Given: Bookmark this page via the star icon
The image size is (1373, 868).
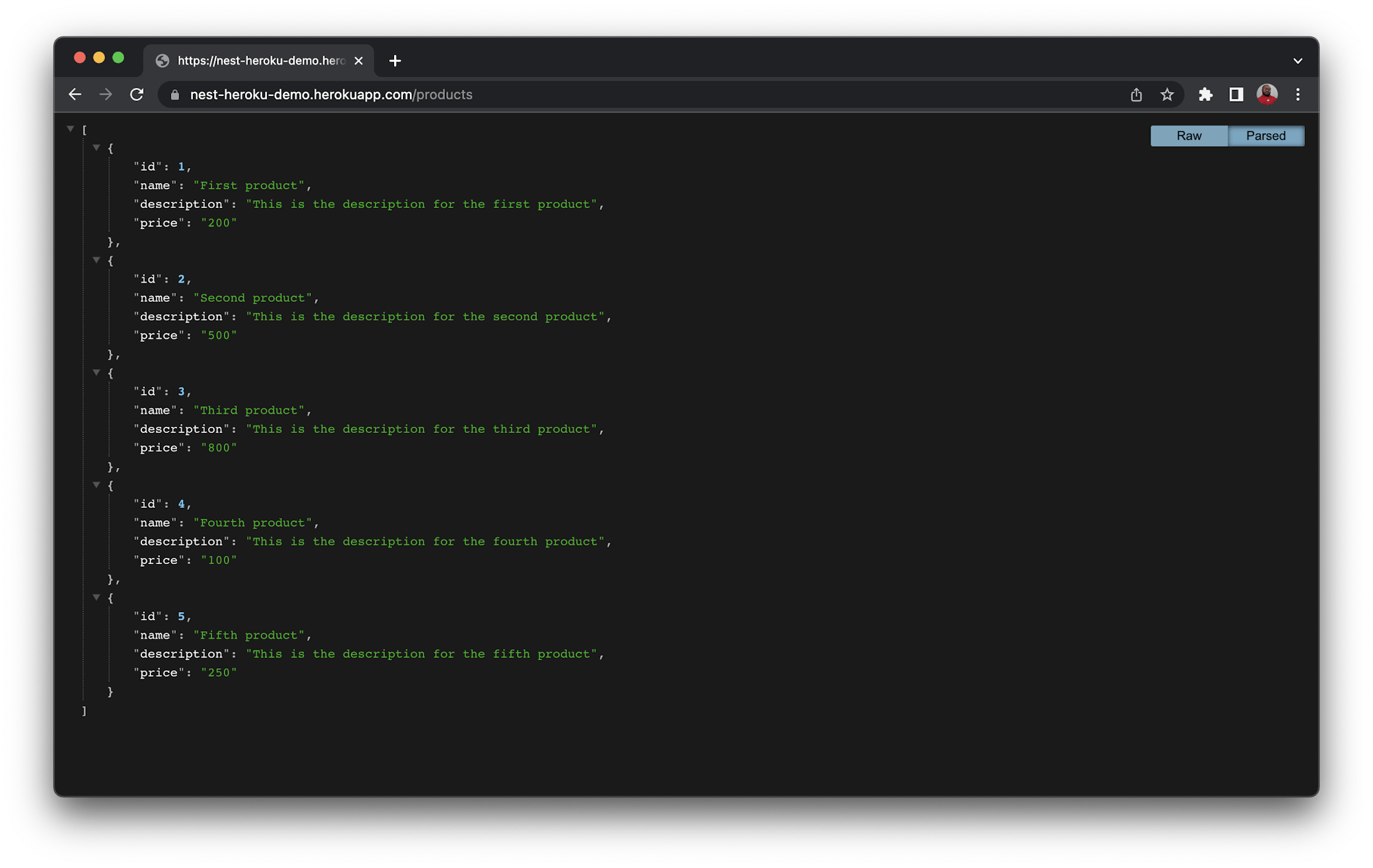Looking at the screenshot, I should point(1167,94).
